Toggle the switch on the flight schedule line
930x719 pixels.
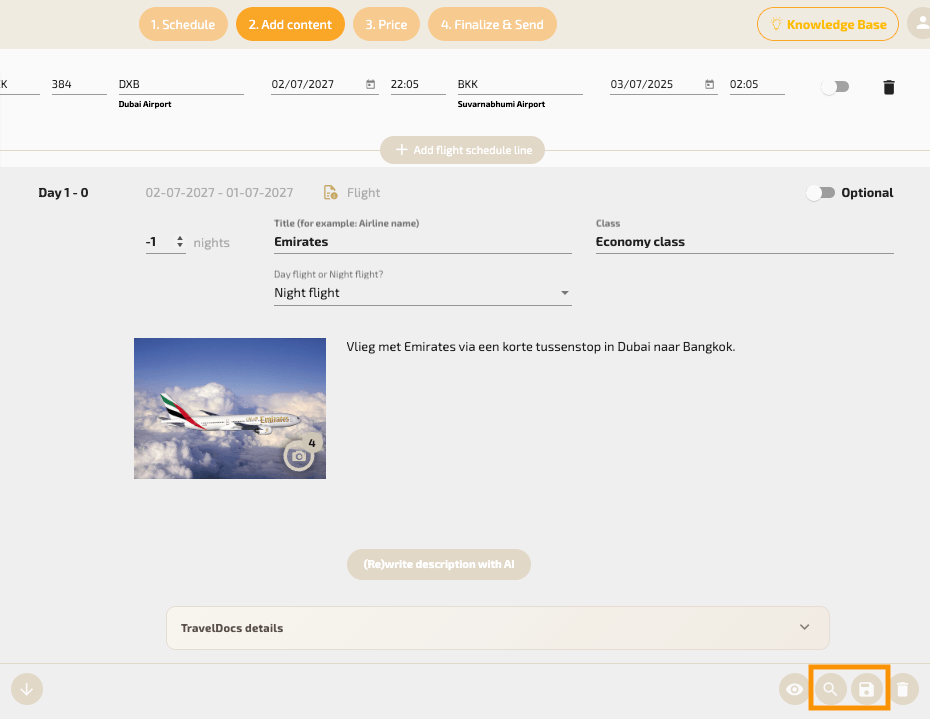pyautogui.click(x=833, y=87)
